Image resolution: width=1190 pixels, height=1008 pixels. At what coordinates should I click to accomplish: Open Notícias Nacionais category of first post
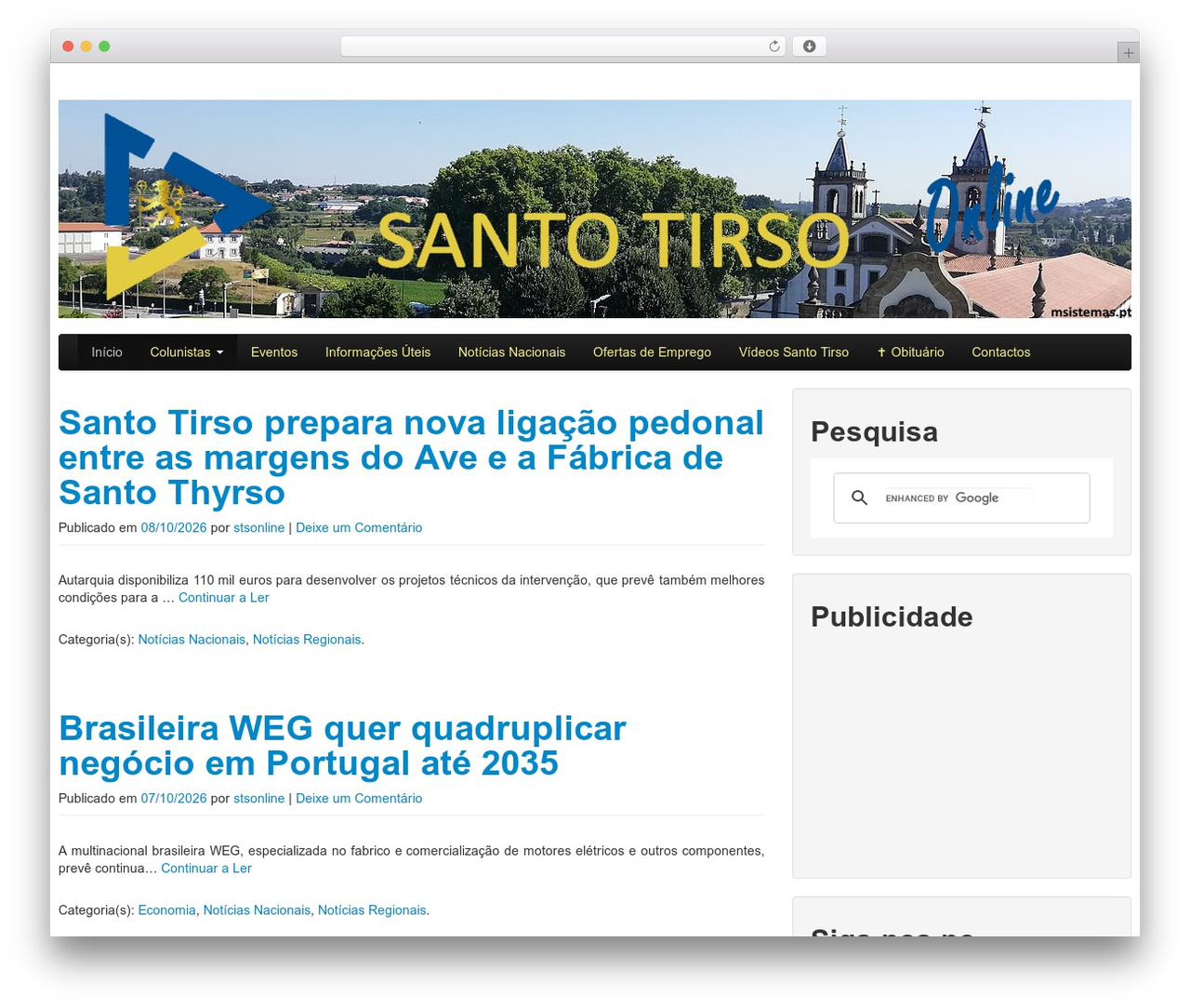192,640
